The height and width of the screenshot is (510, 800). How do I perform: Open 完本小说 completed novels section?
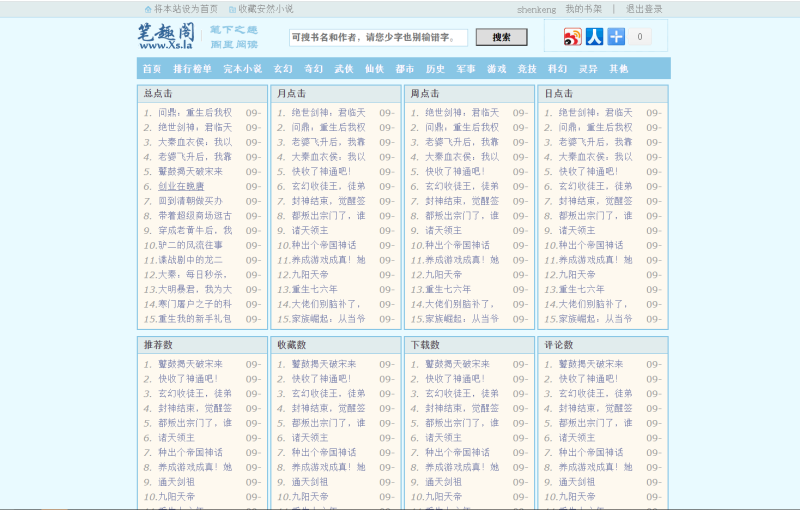pos(242,69)
